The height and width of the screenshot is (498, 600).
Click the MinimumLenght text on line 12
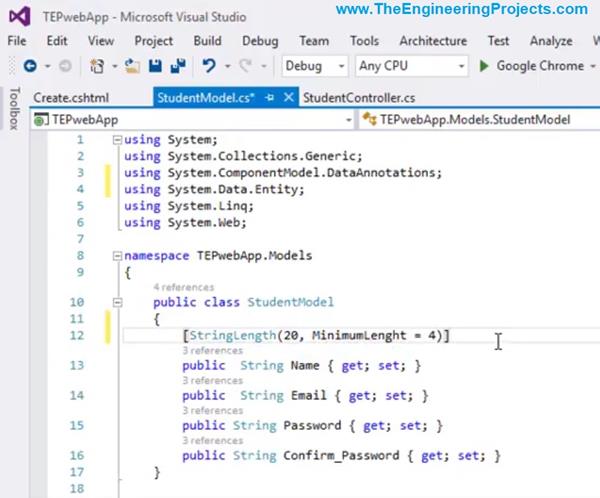pos(359,336)
